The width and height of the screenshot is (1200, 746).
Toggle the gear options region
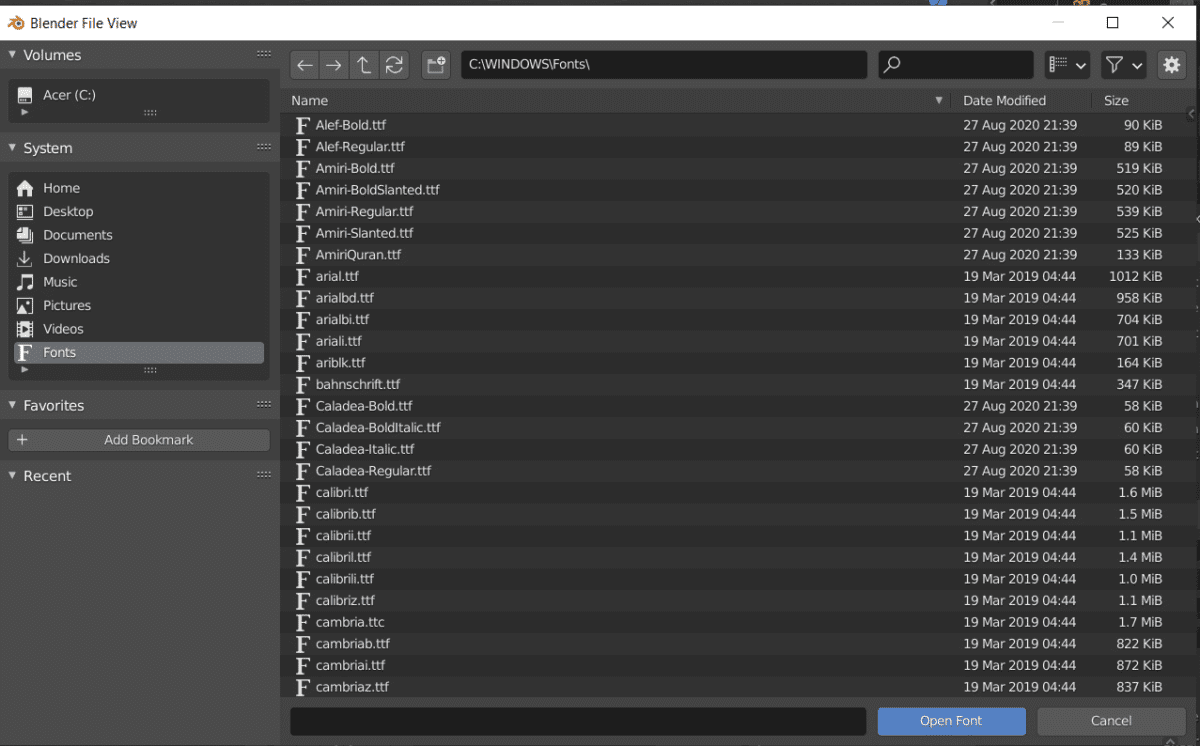[x=1171, y=65]
